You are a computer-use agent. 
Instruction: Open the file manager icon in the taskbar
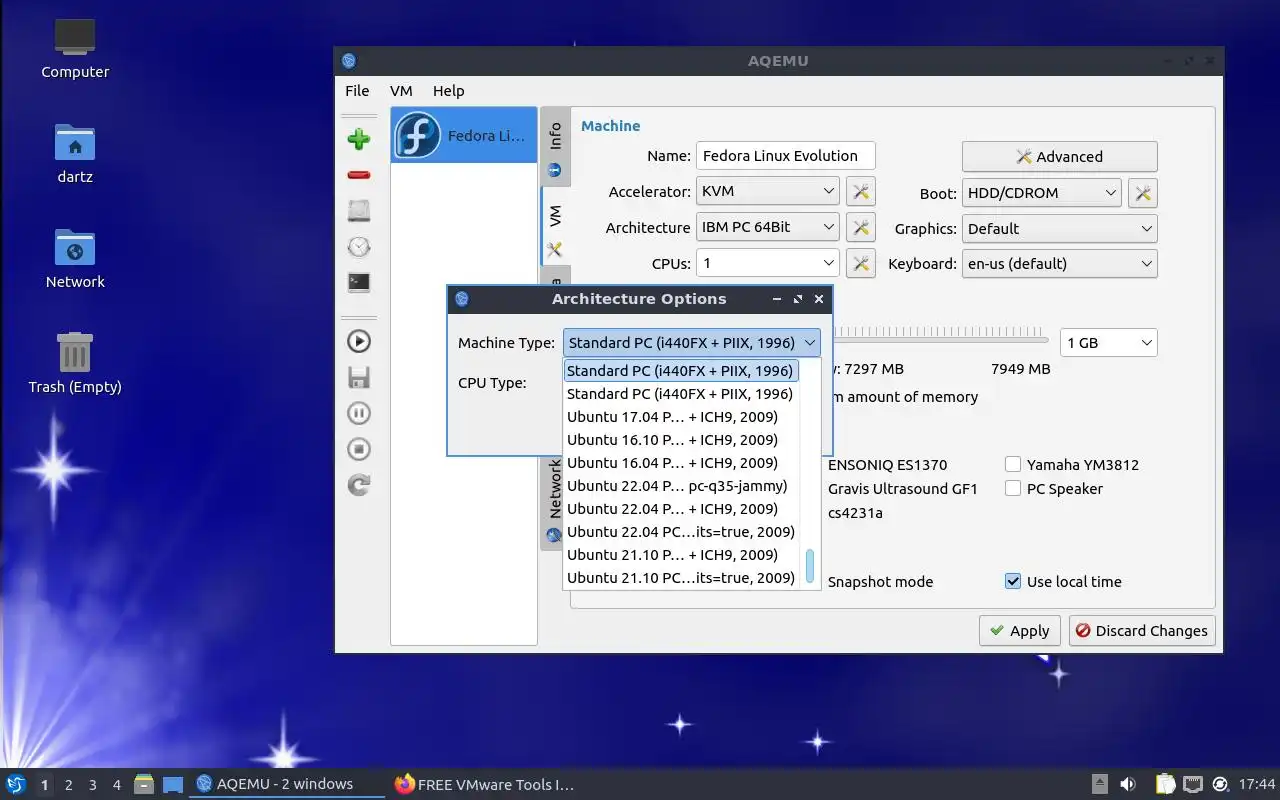pyautogui.click(x=143, y=784)
